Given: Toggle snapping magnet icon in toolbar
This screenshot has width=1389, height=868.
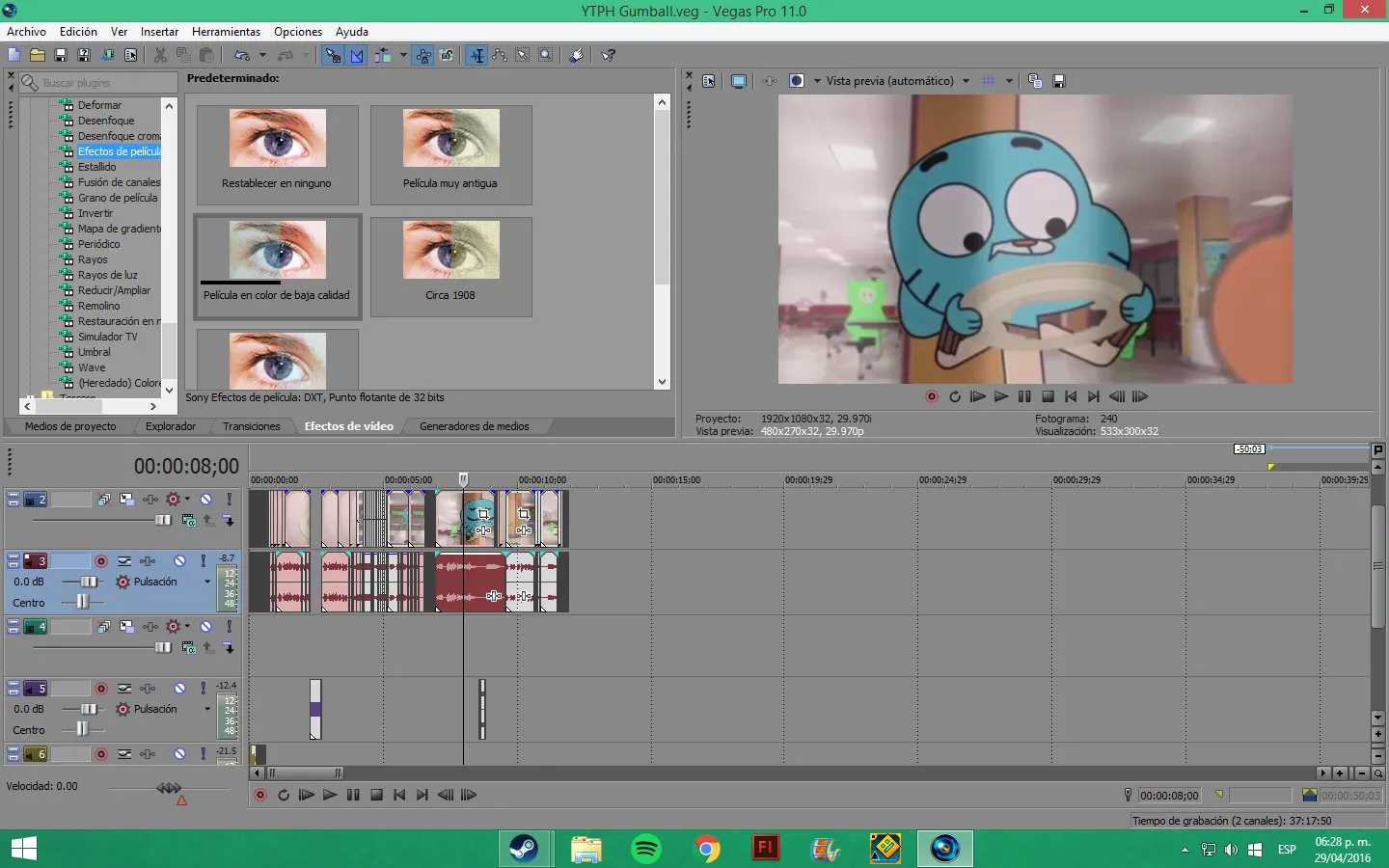Looking at the screenshot, I should [333, 55].
